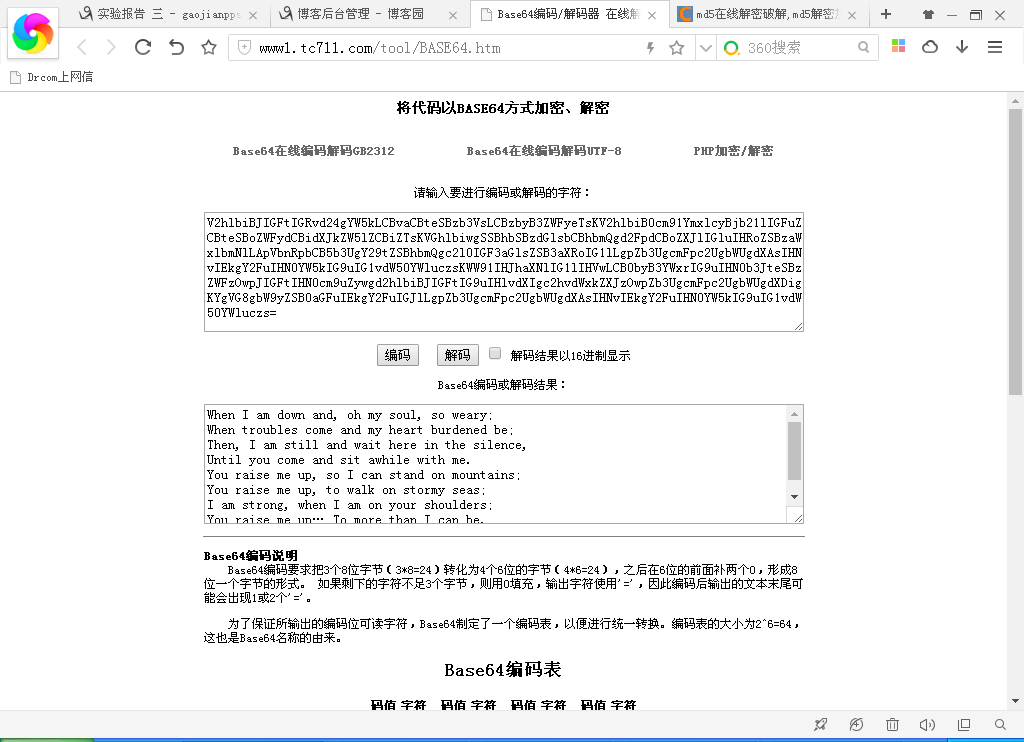The width and height of the screenshot is (1024, 742).
Task: Go back with the browser back arrow
Action: point(82,47)
